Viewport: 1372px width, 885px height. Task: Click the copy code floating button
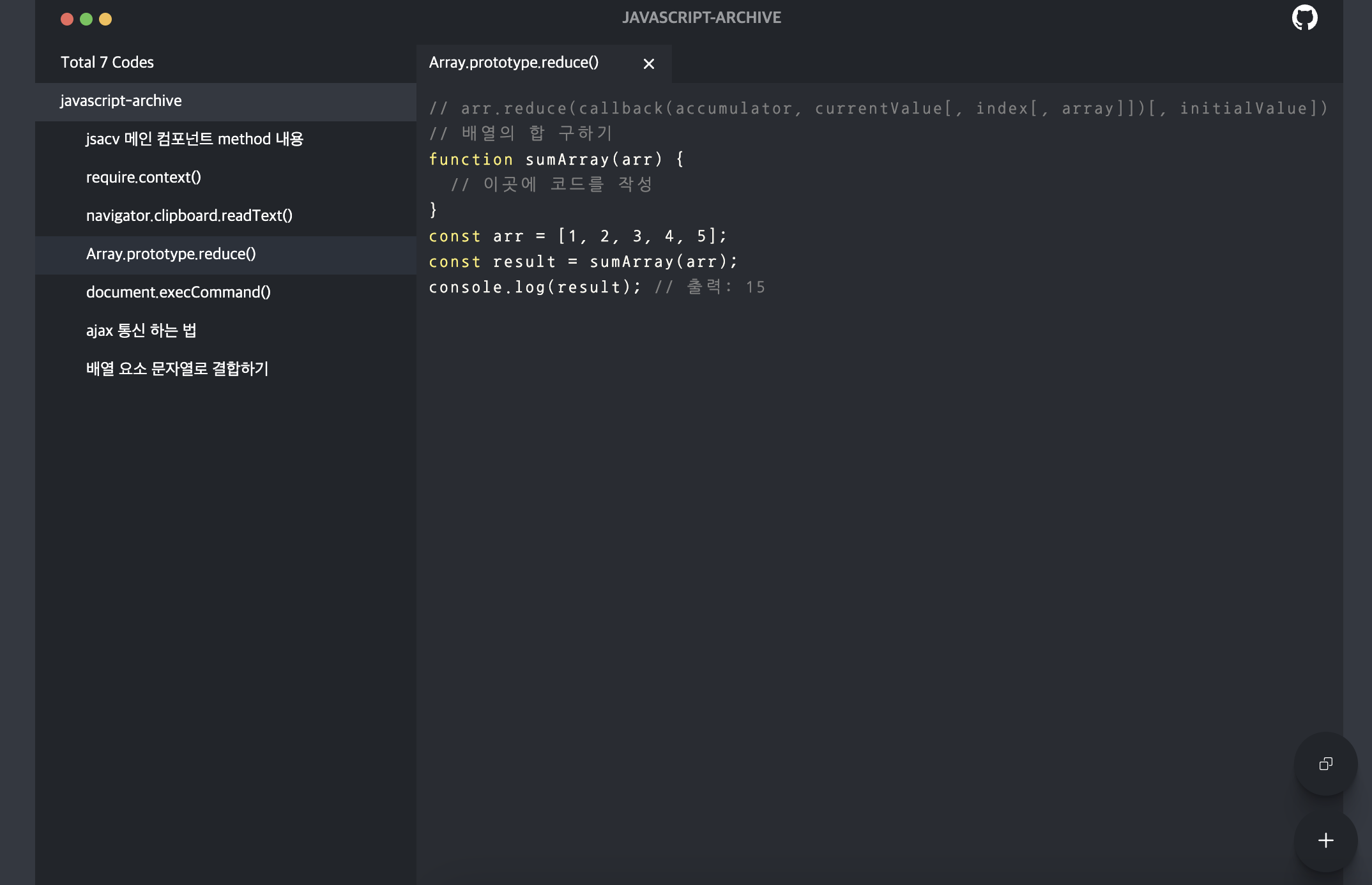tap(1325, 764)
